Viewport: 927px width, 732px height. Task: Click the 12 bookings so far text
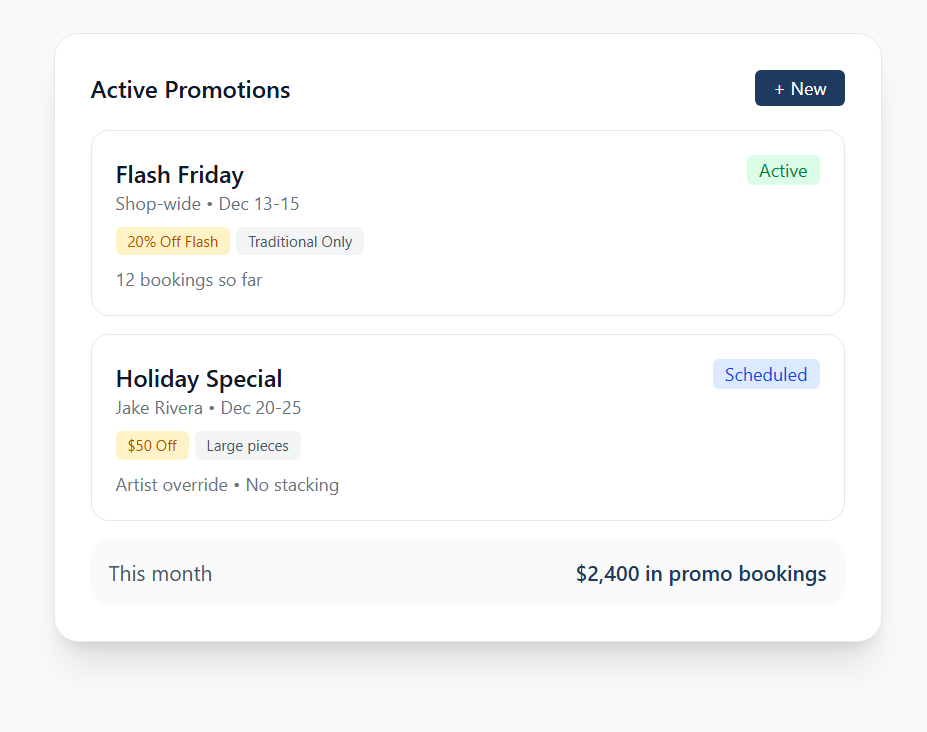click(189, 280)
